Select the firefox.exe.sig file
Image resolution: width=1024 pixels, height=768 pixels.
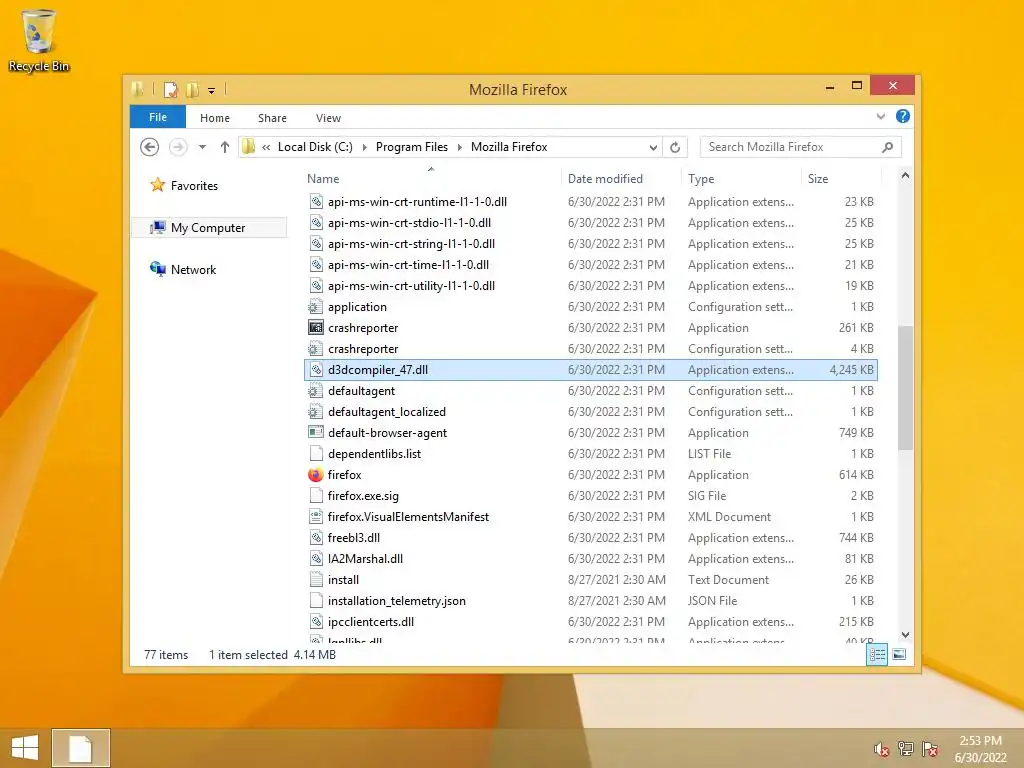coord(591,496)
